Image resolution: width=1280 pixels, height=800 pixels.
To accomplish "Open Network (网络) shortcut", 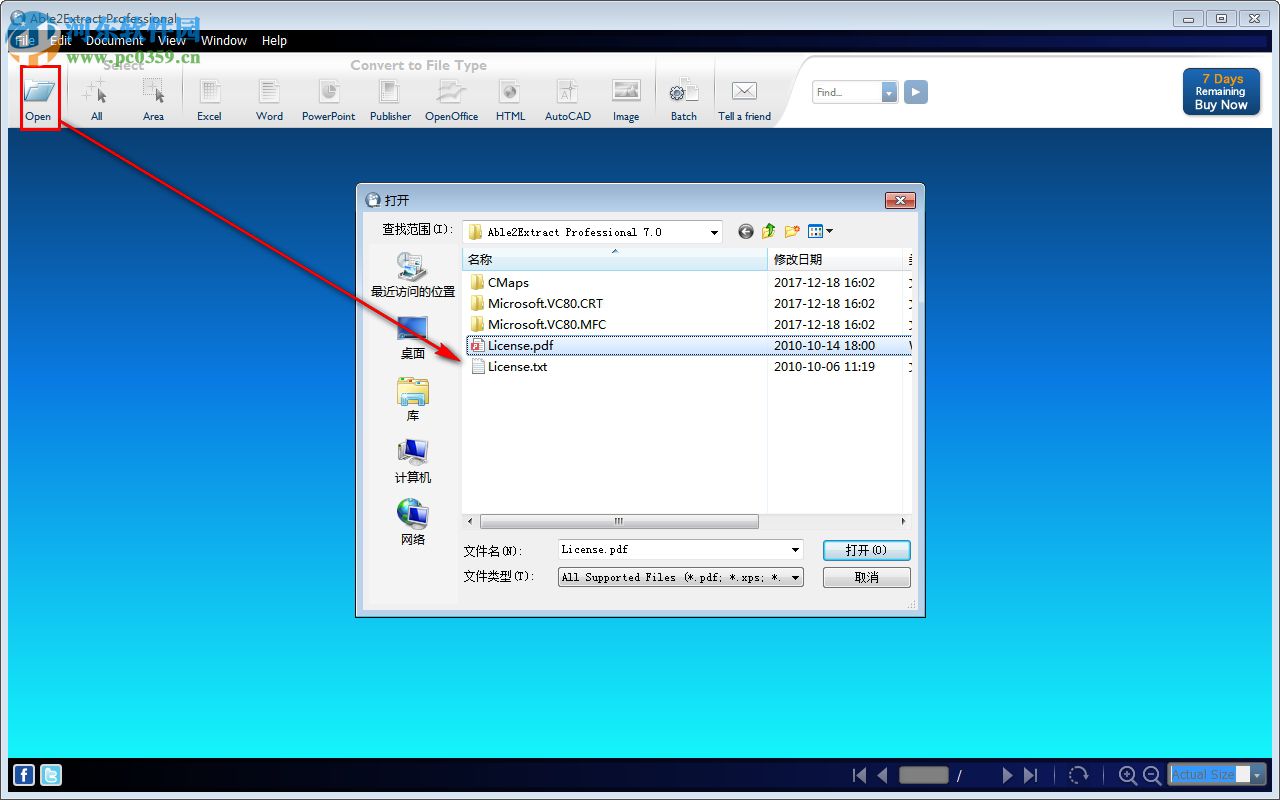I will tap(413, 524).
